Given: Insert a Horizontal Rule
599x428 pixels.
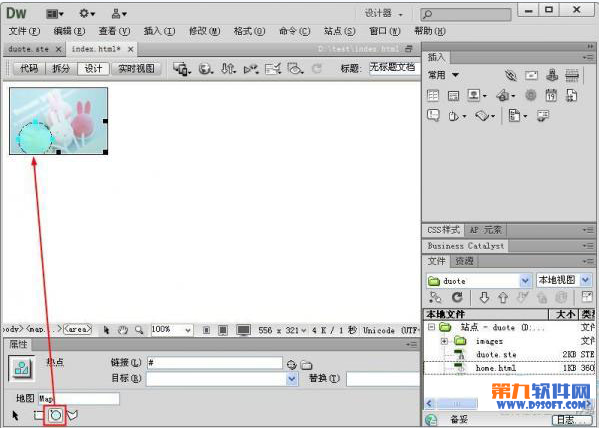Looking at the screenshot, I should (x=572, y=75).
